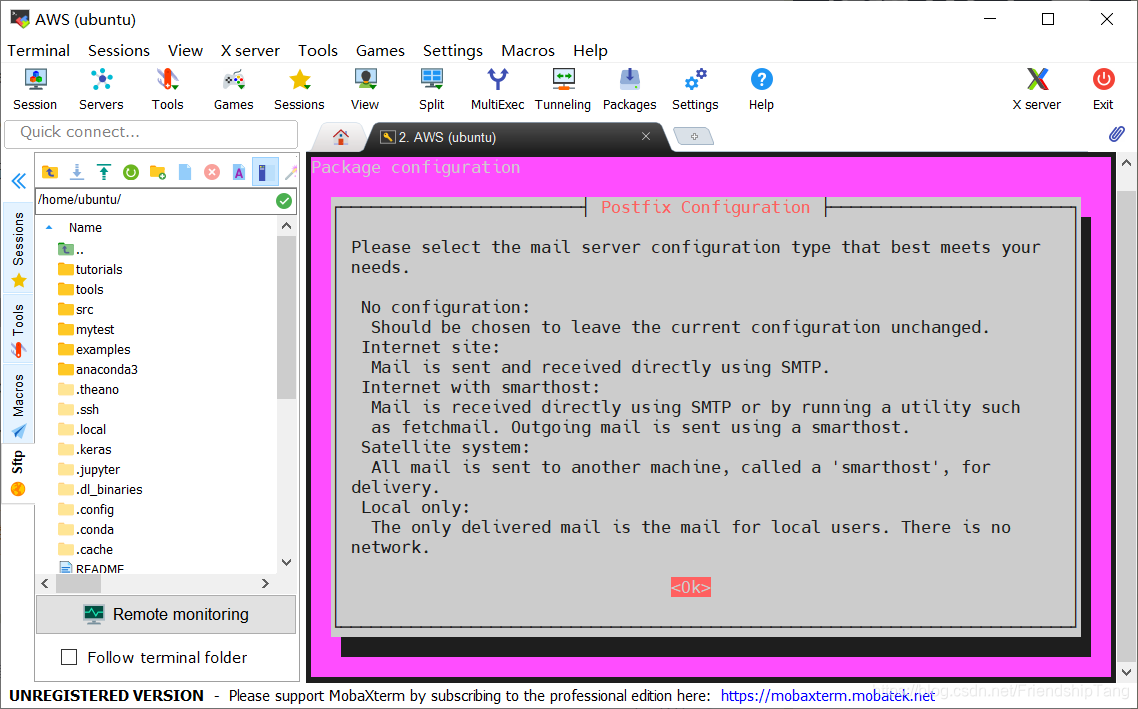The image size is (1138, 709).
Task: Open the Tools toolbar icon
Action: point(168,89)
